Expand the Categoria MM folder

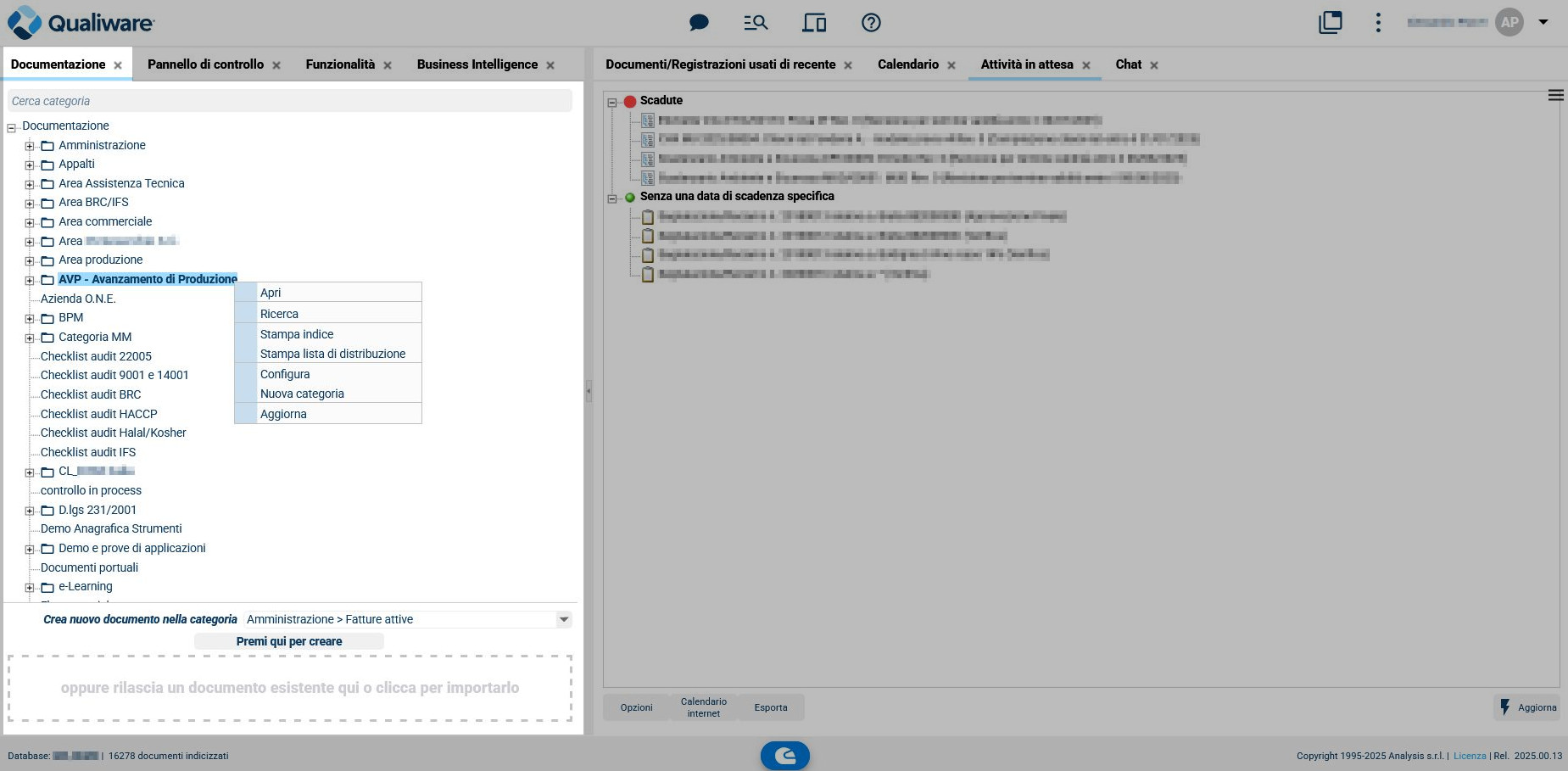30,338
